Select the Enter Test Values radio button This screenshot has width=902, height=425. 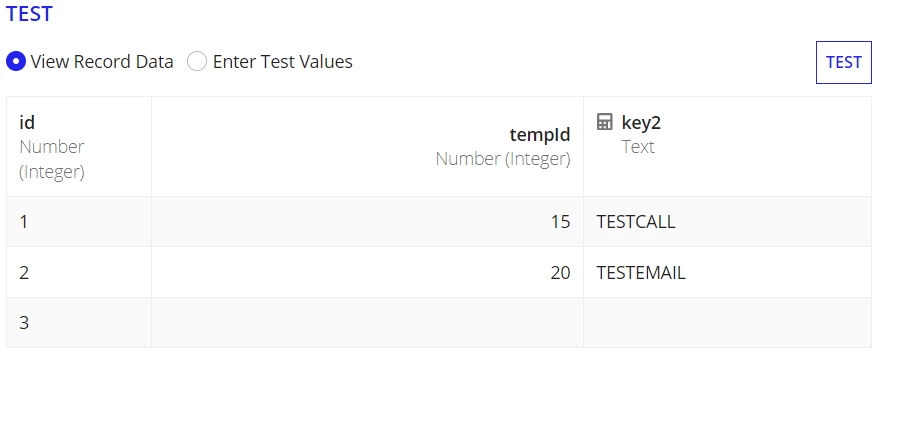click(197, 61)
